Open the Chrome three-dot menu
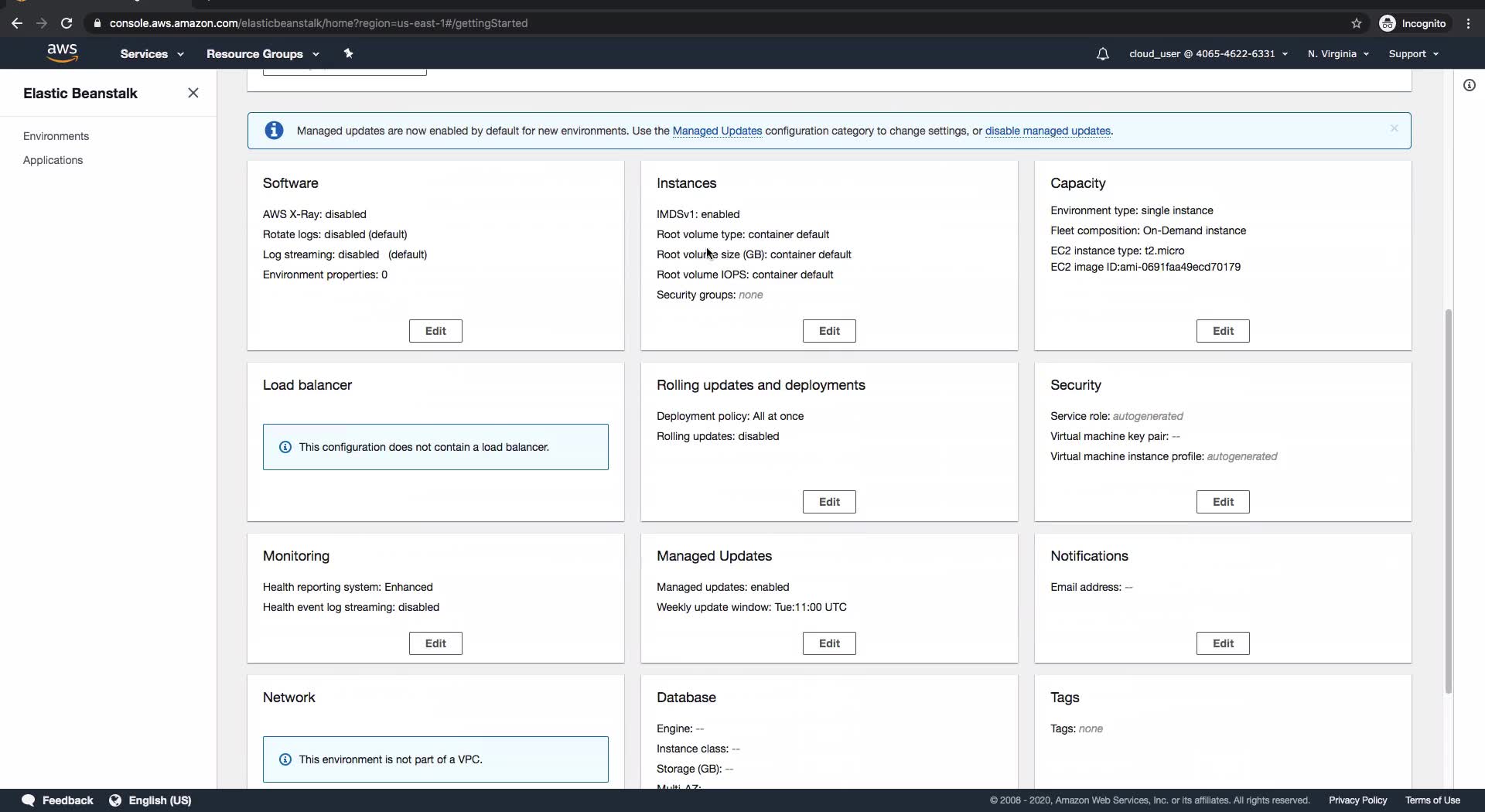Viewport: 1485px width, 812px height. (x=1468, y=23)
